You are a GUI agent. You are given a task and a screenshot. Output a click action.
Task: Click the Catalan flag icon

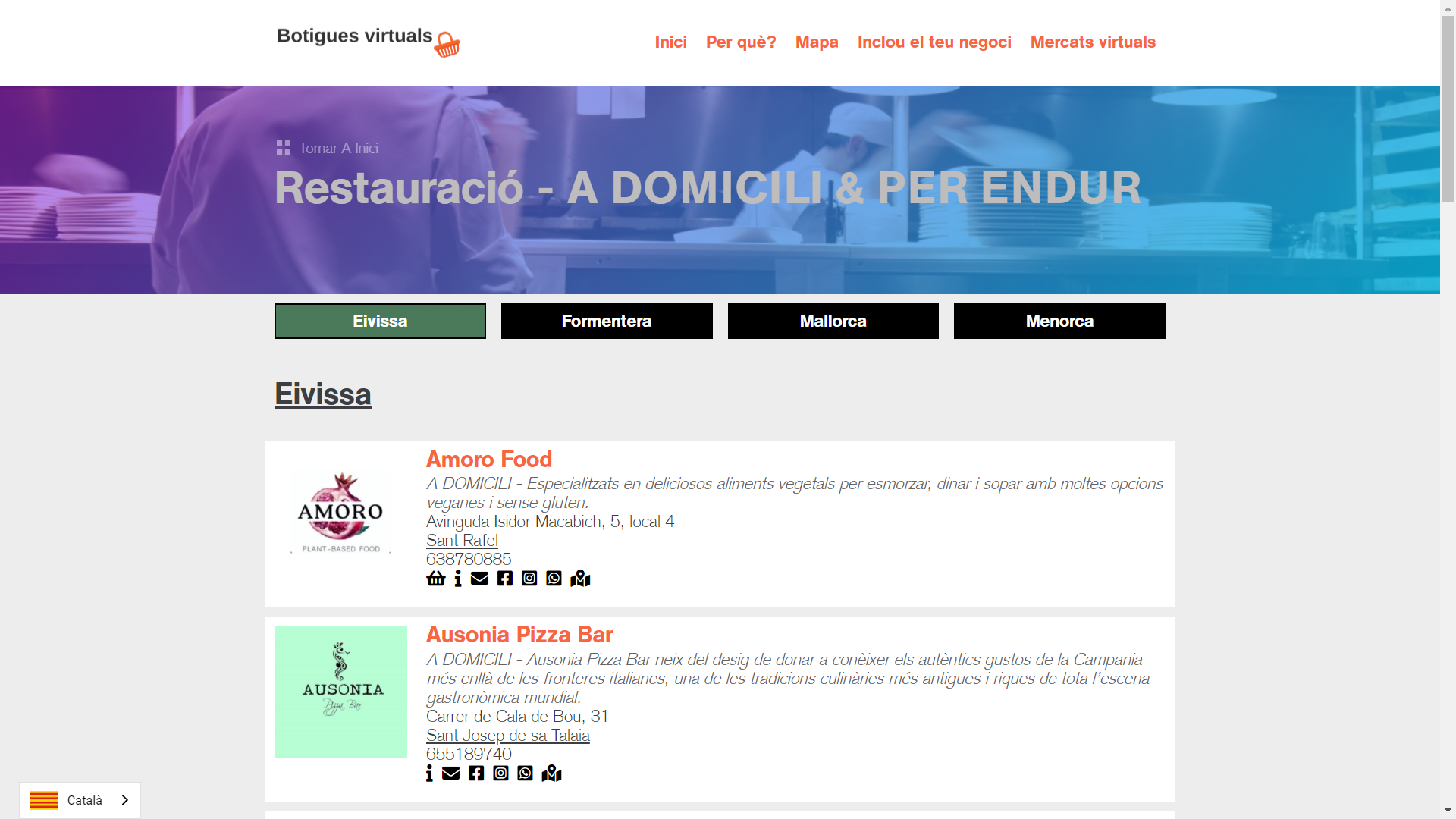(x=43, y=800)
